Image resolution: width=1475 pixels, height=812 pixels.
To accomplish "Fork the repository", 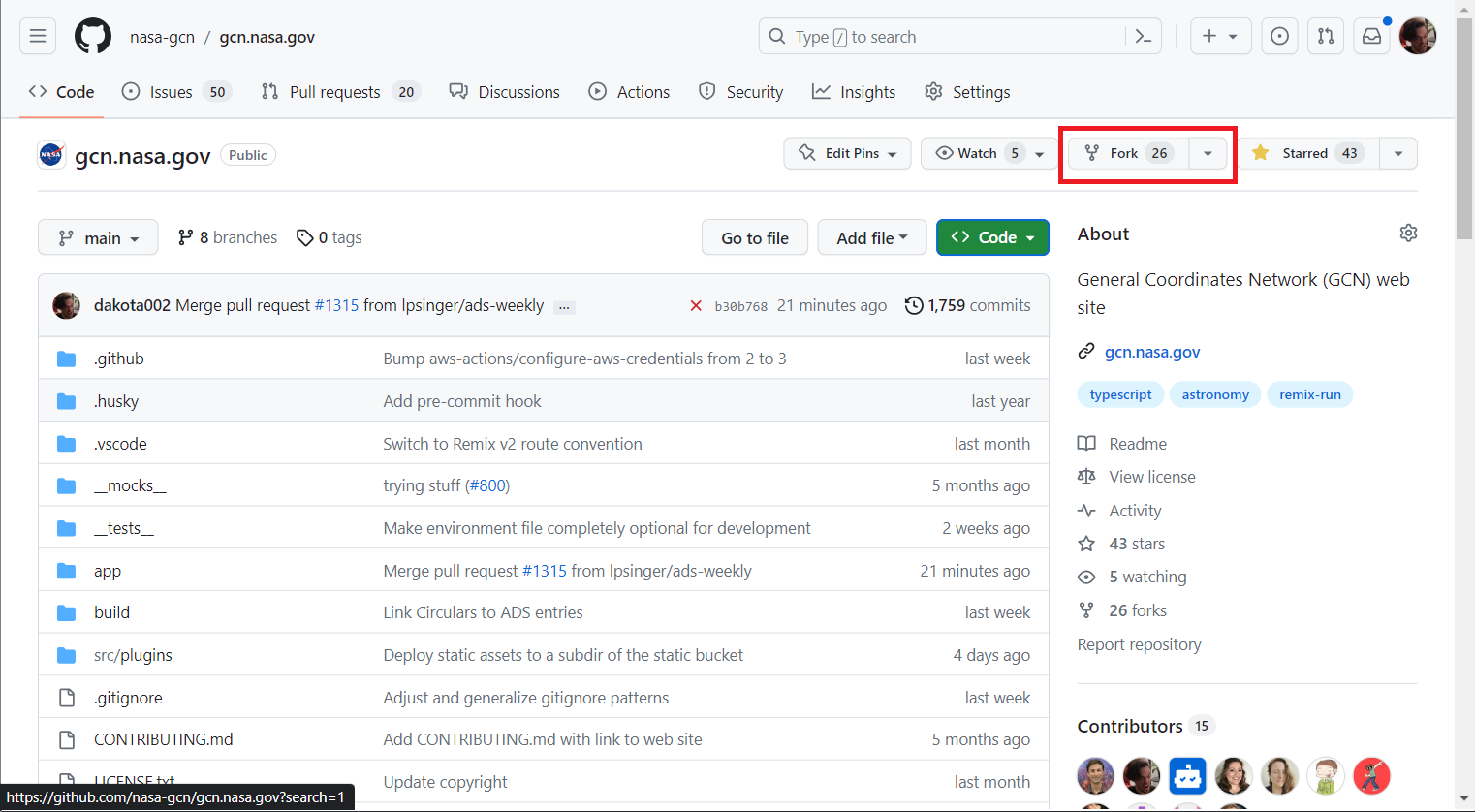I will click(x=1128, y=153).
